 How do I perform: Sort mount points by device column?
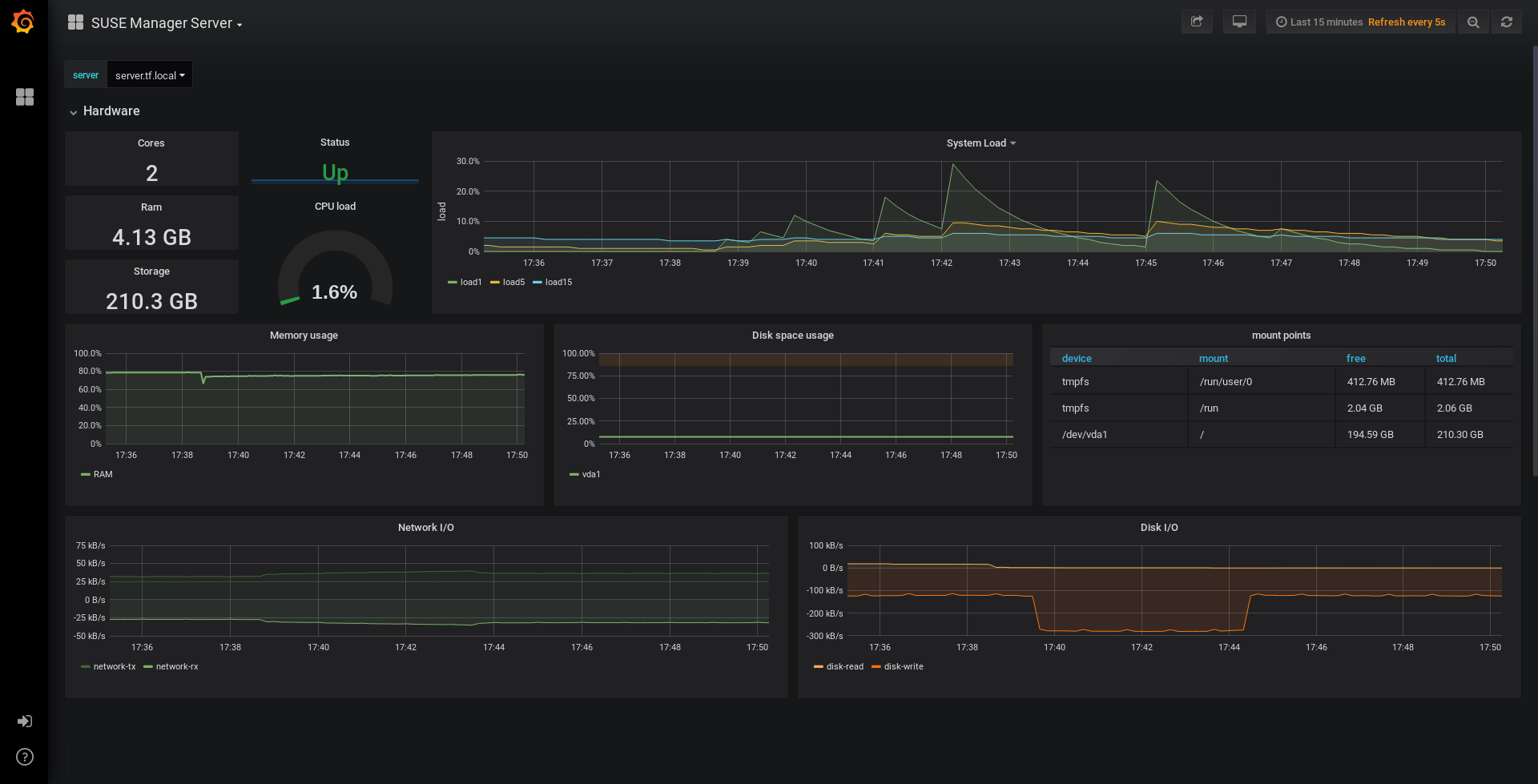click(x=1076, y=358)
